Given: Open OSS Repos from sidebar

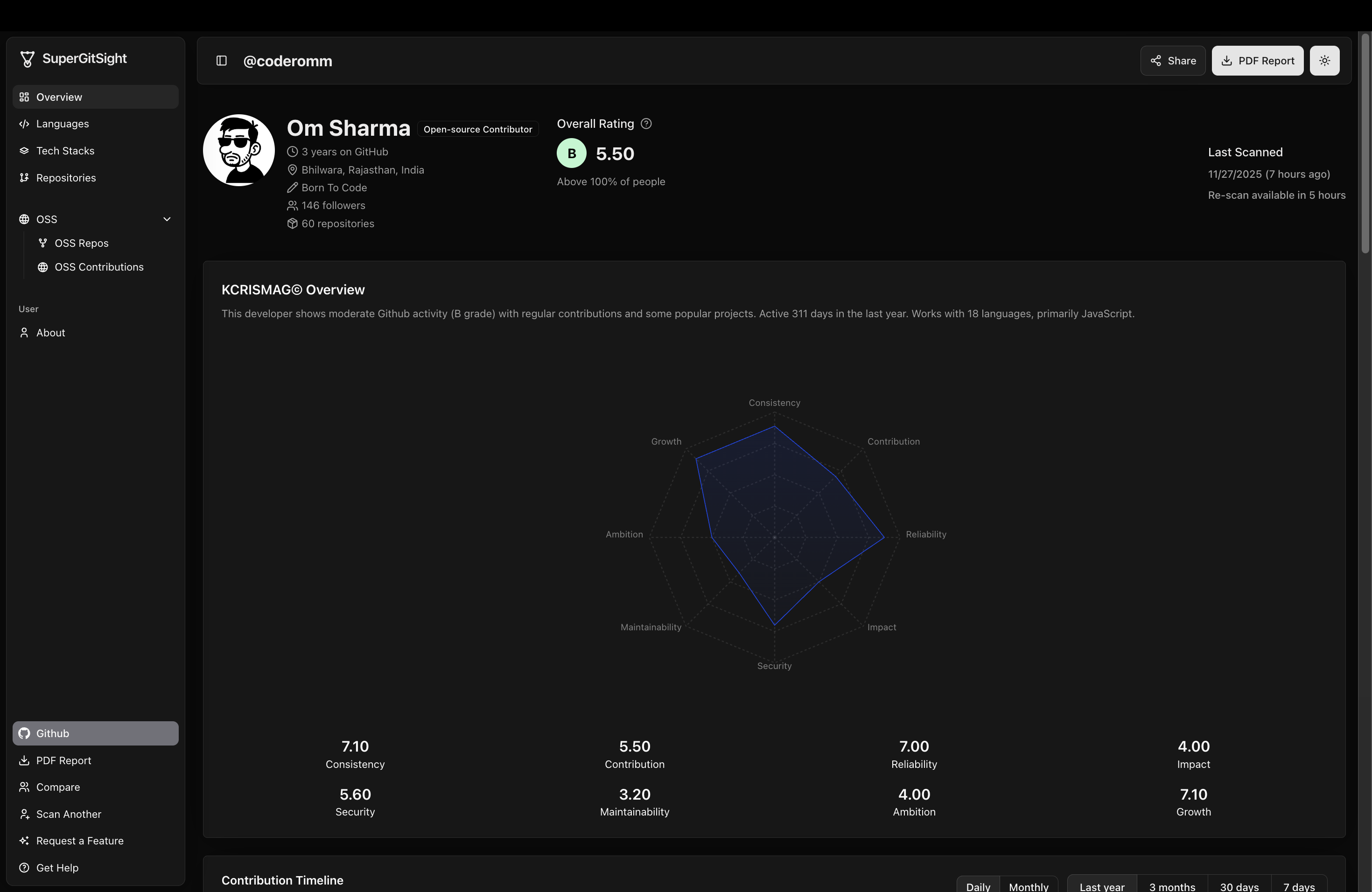Looking at the screenshot, I should tap(81, 243).
